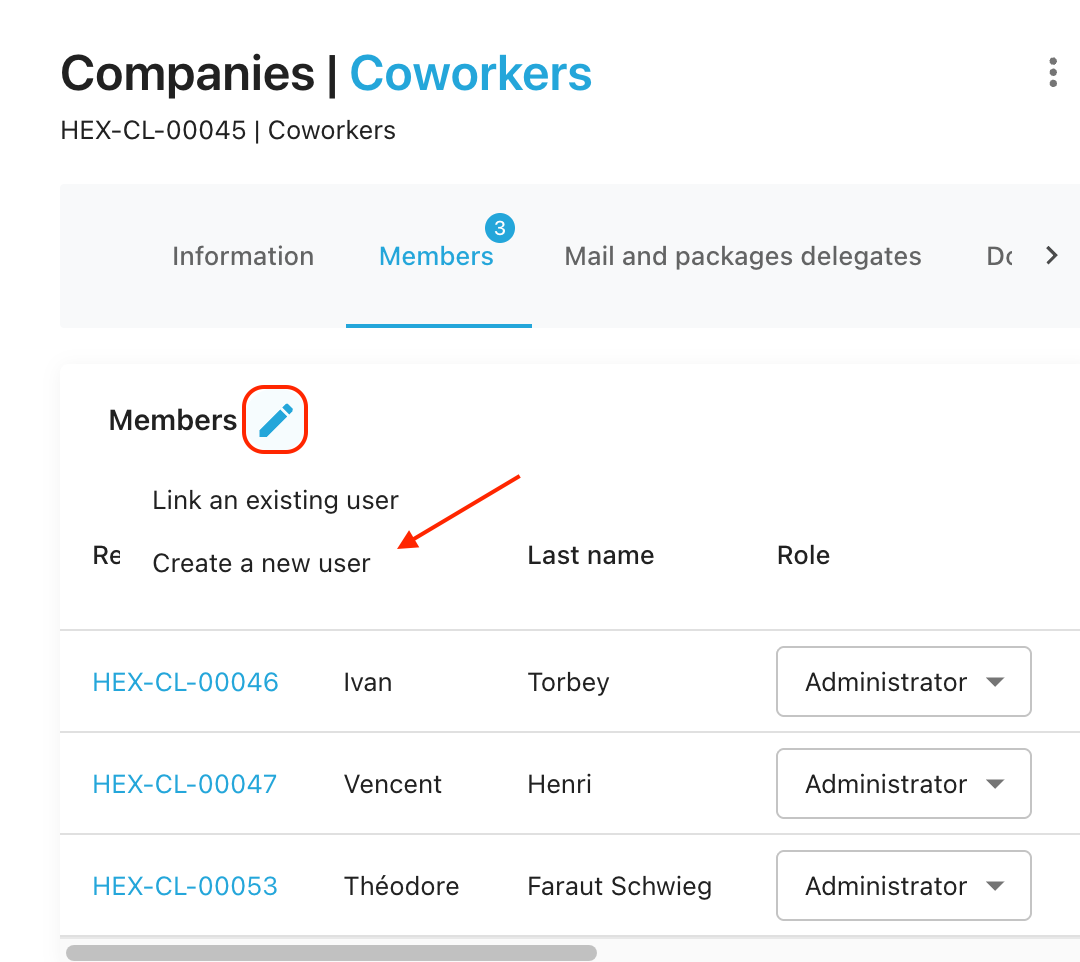This screenshot has width=1080, height=962.
Task: Open the three-dot options menu
Action: 1052,73
